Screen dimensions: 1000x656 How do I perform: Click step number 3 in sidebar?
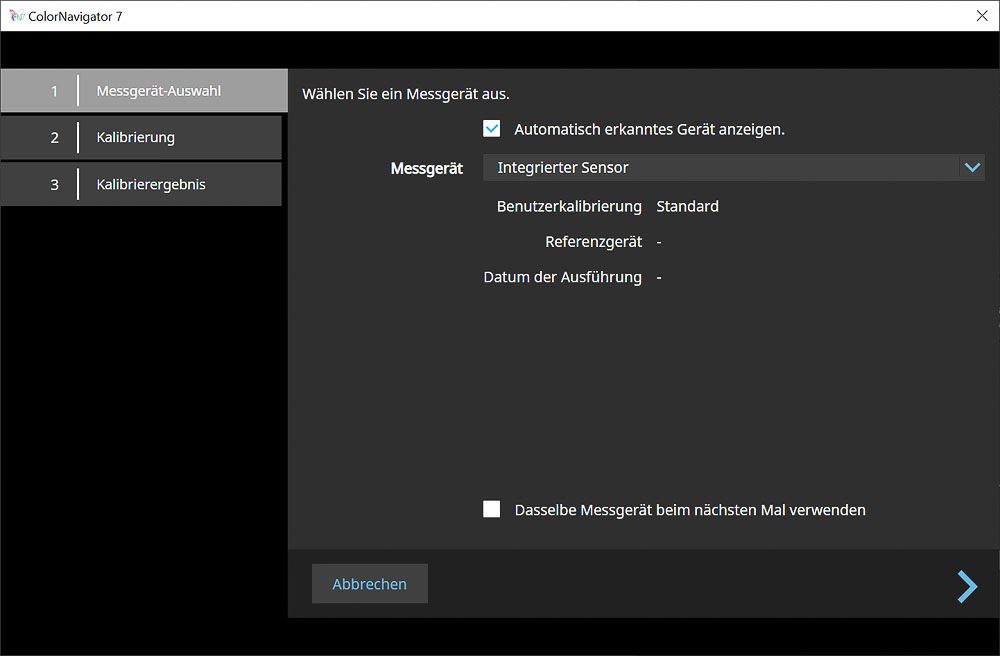(x=55, y=184)
